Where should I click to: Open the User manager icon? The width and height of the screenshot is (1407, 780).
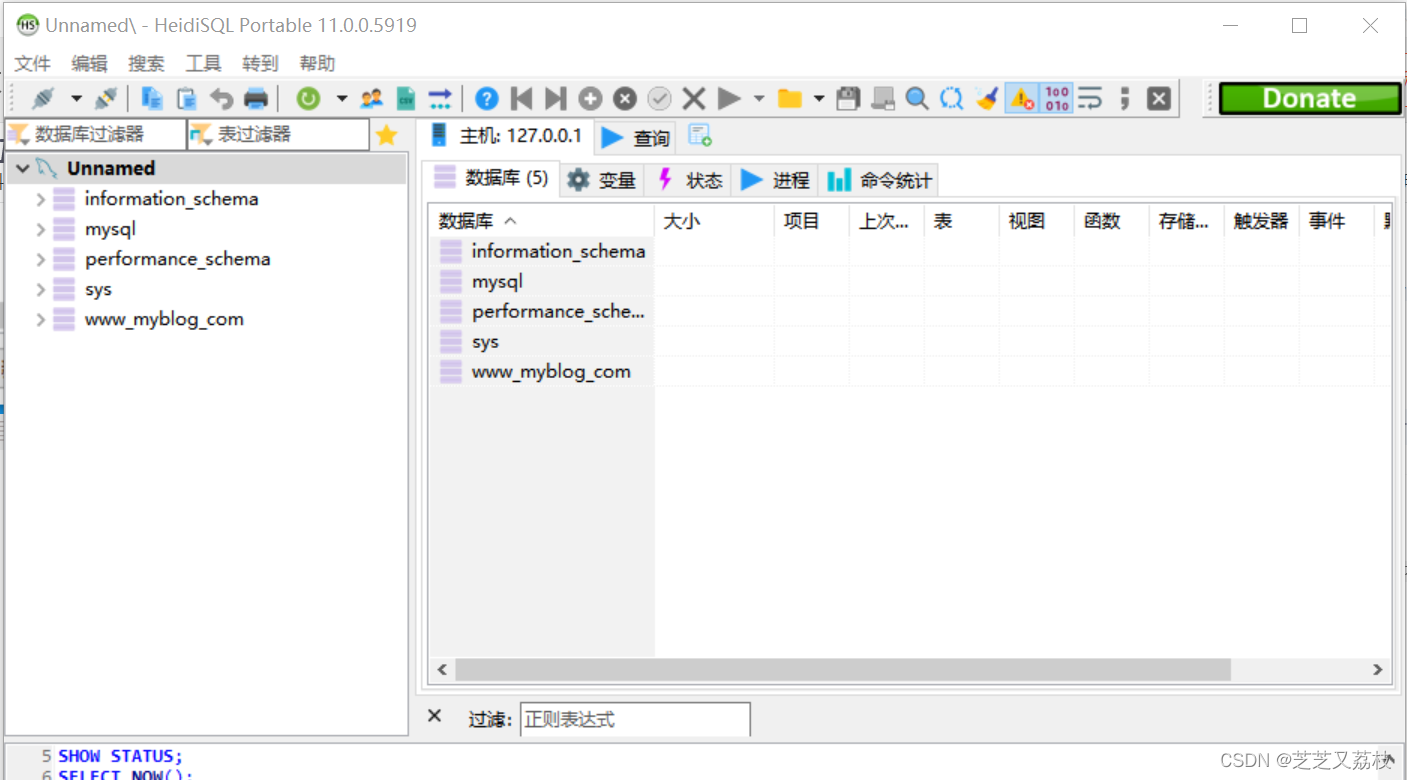(x=372, y=98)
